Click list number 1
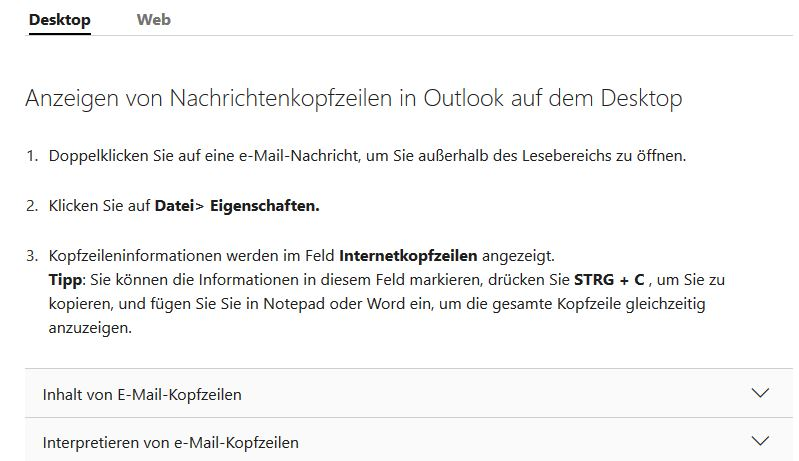Image resolution: width=799 pixels, height=461 pixels. pos(32,156)
